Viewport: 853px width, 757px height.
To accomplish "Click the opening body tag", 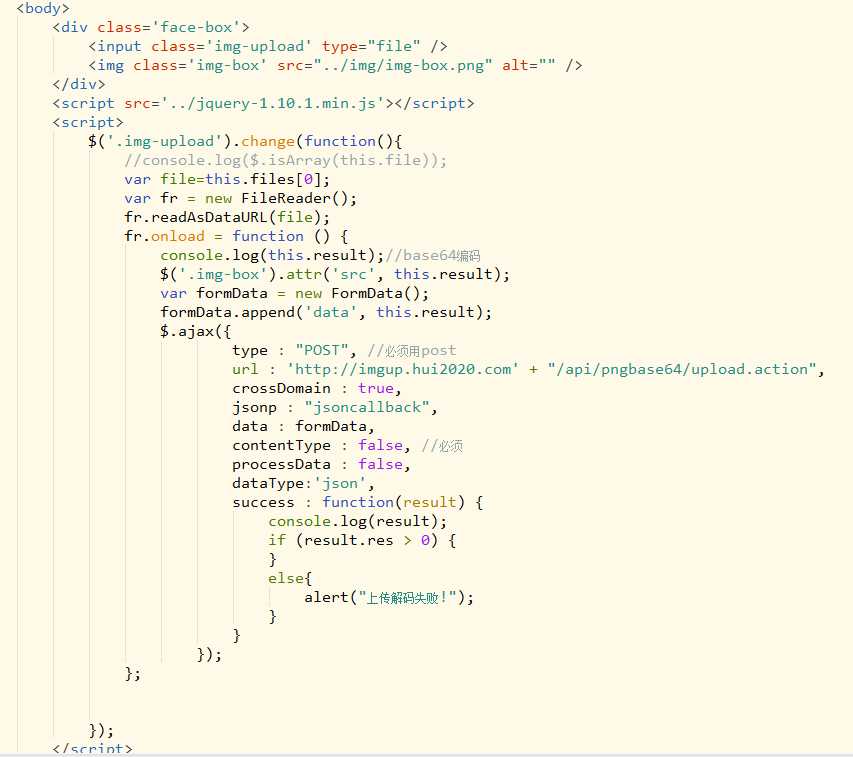I will click(43, 9).
